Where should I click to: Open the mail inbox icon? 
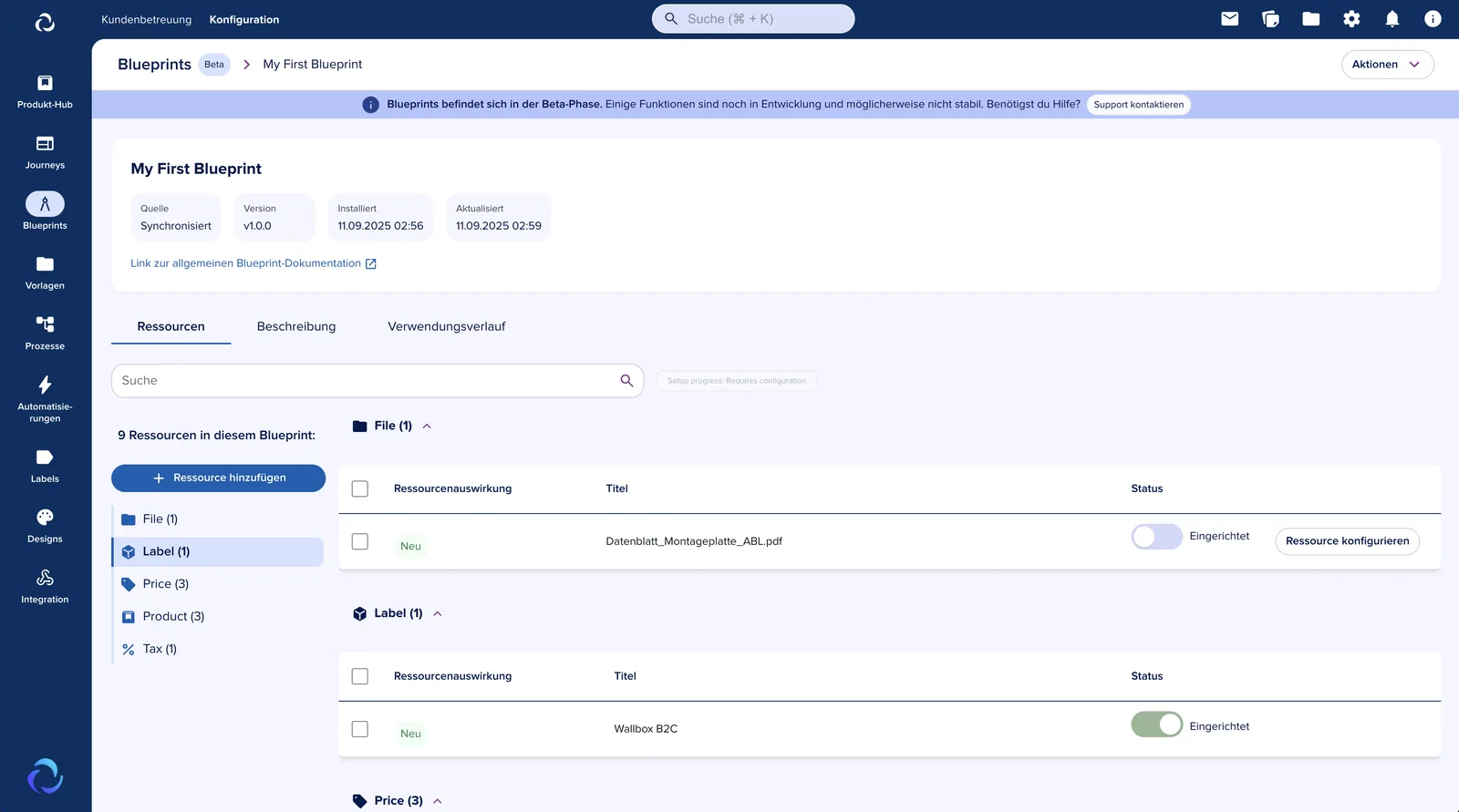[1230, 19]
